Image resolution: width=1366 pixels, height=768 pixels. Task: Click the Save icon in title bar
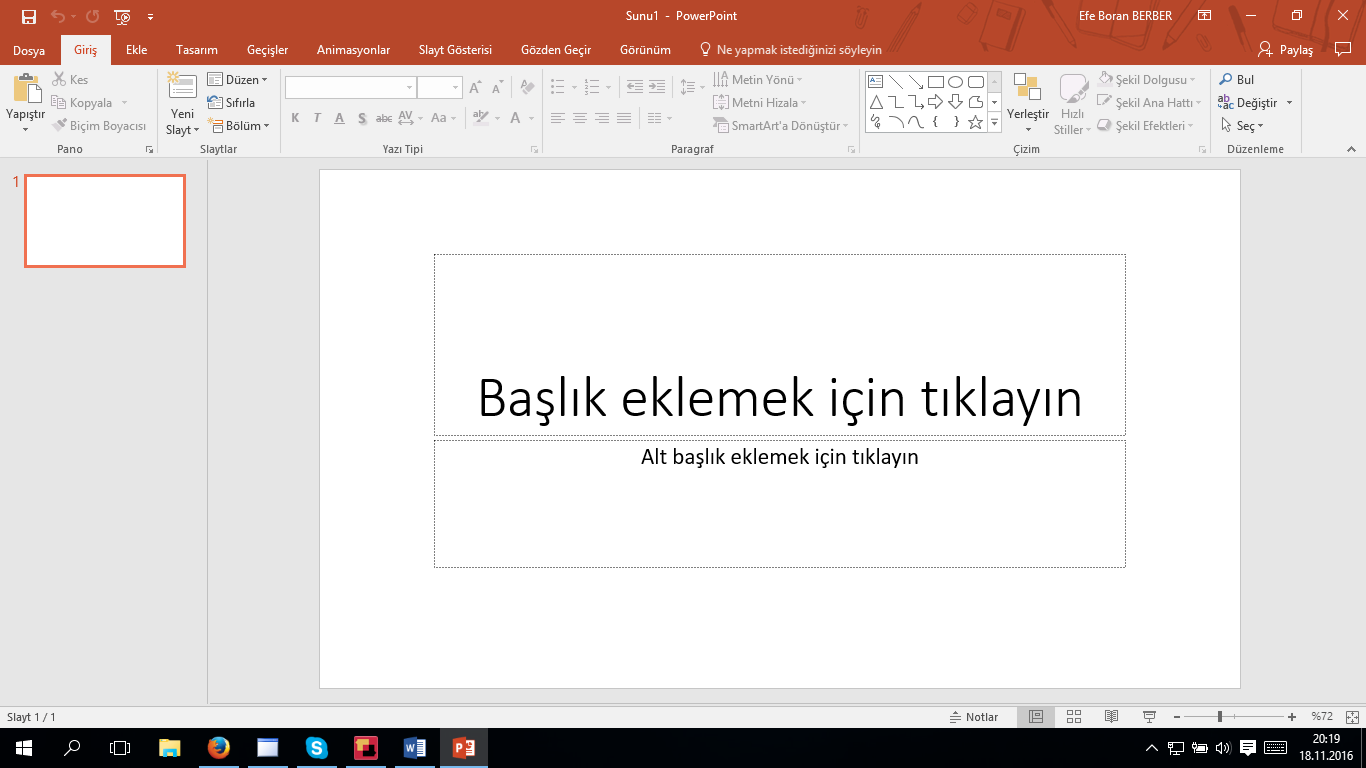29,16
